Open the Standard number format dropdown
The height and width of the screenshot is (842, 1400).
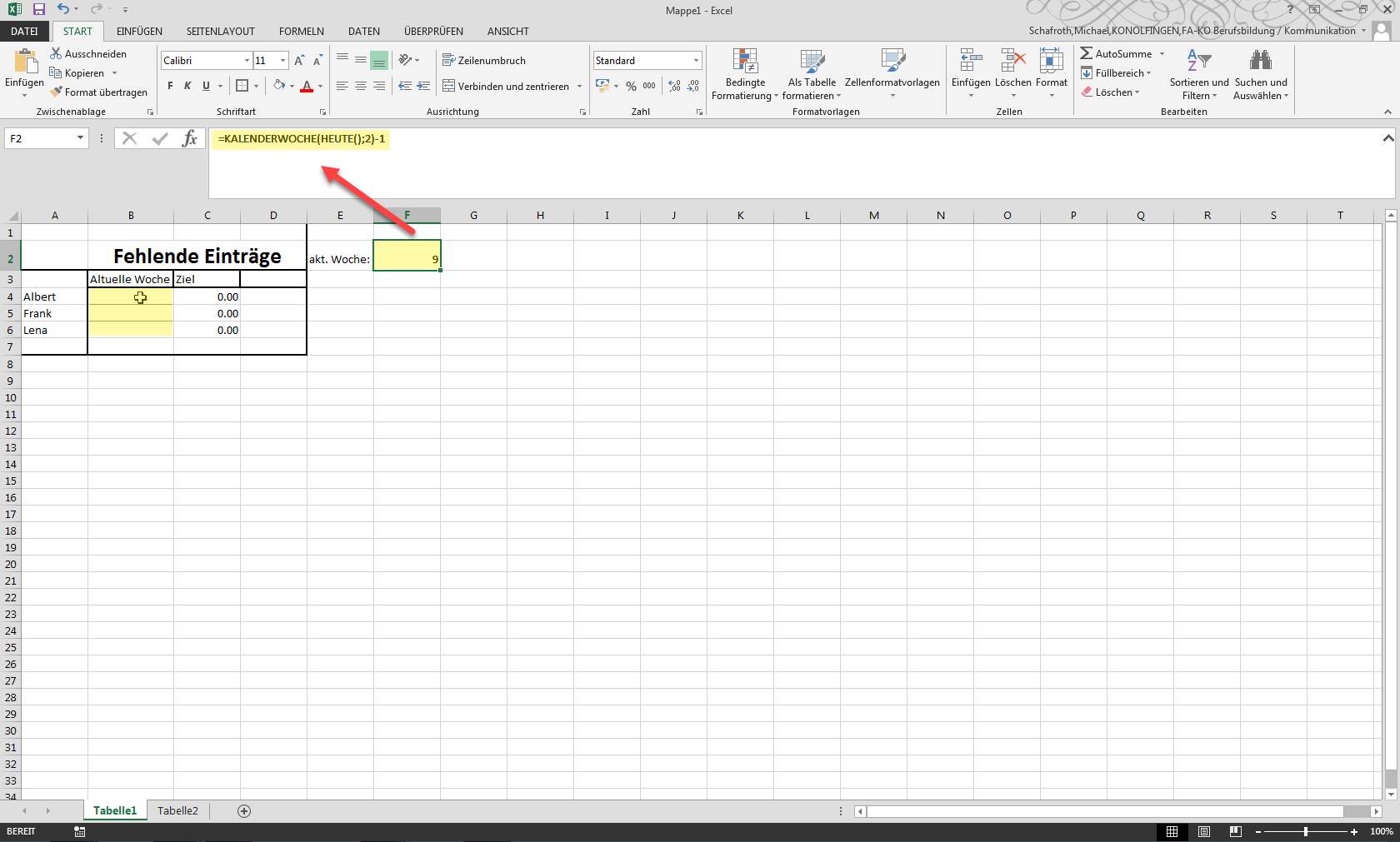point(695,60)
